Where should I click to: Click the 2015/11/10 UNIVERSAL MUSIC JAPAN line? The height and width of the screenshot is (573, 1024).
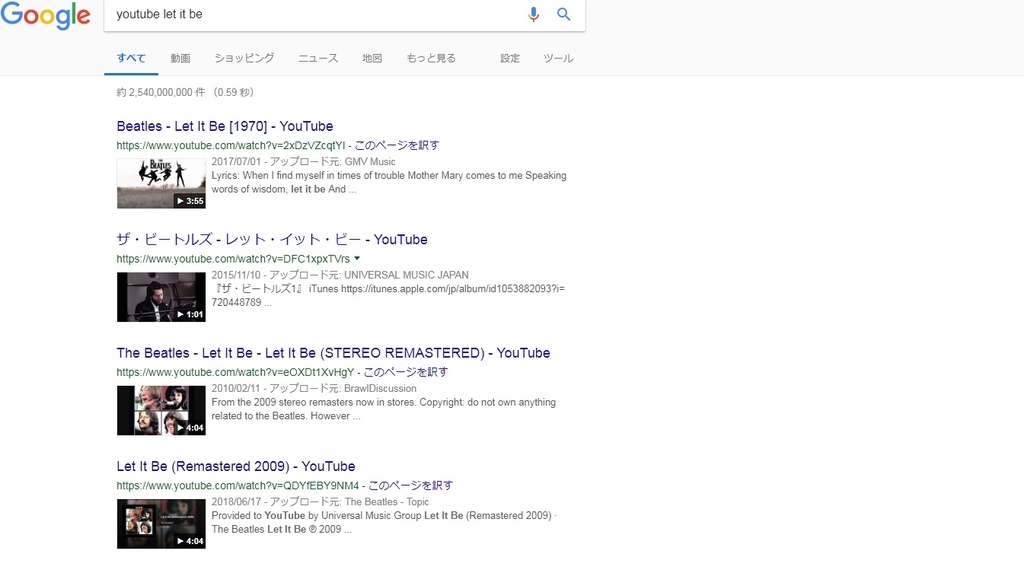340,275
